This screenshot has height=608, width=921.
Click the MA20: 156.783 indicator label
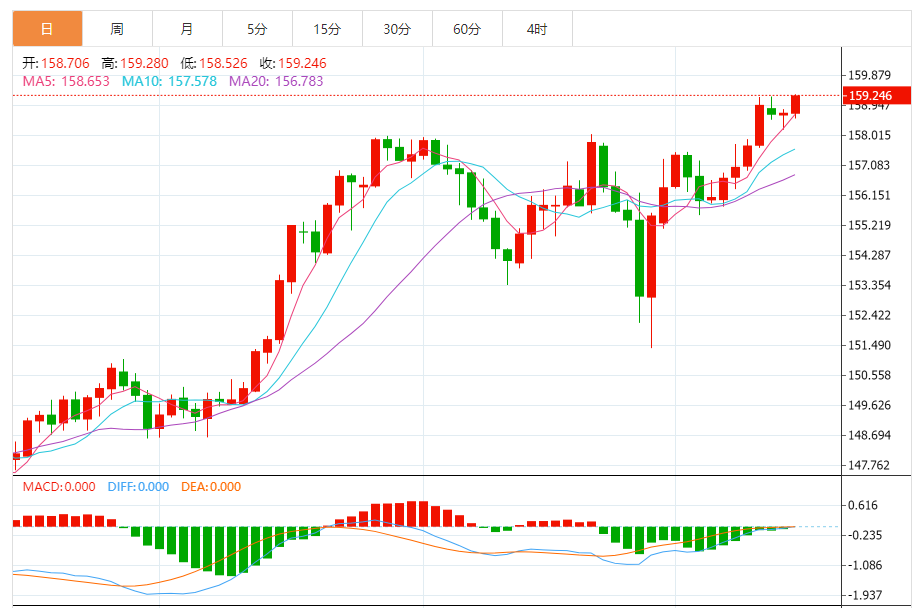coord(276,81)
